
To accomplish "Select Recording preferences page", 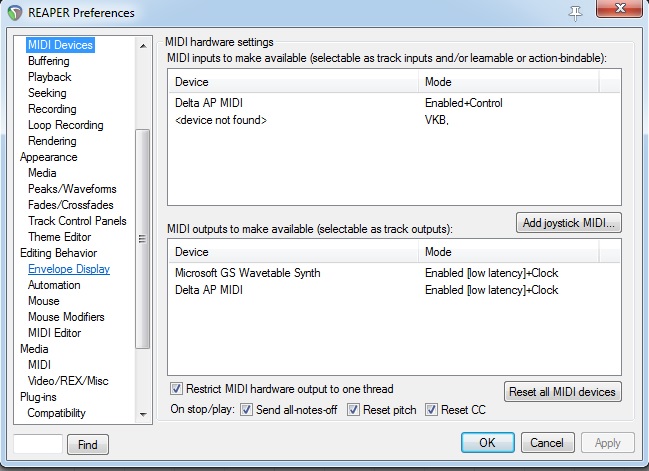I will tap(52, 109).
